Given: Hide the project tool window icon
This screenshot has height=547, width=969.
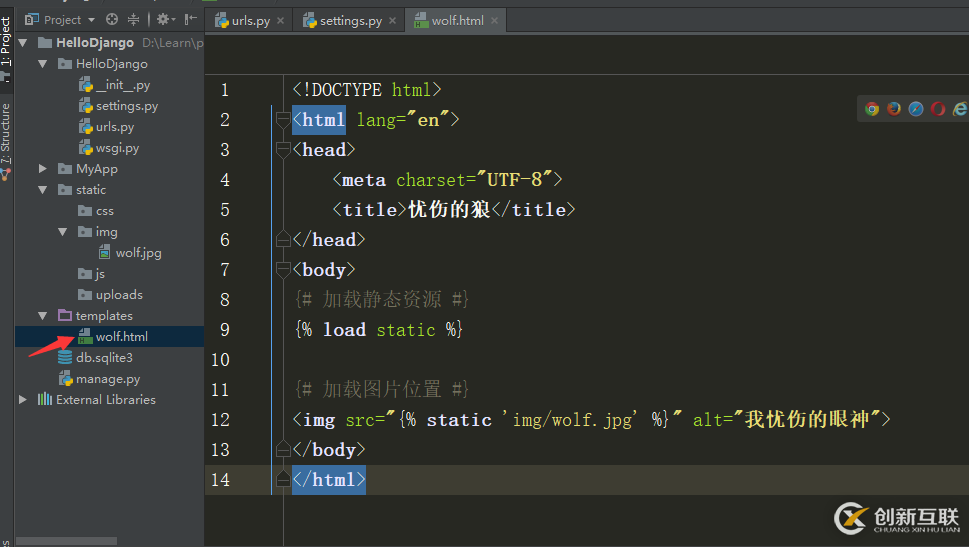Looking at the screenshot, I should [x=190, y=19].
